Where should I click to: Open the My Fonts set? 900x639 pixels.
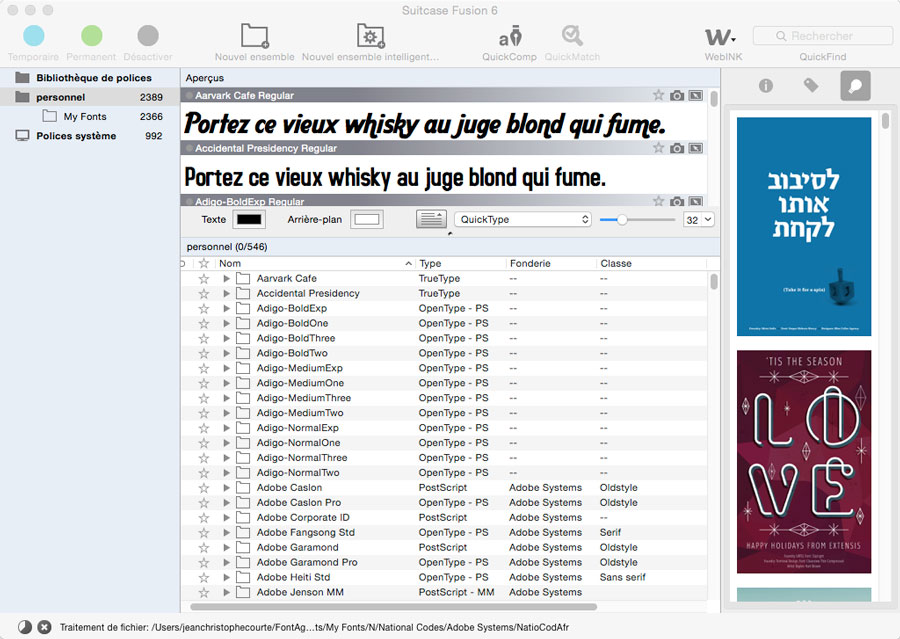85,117
